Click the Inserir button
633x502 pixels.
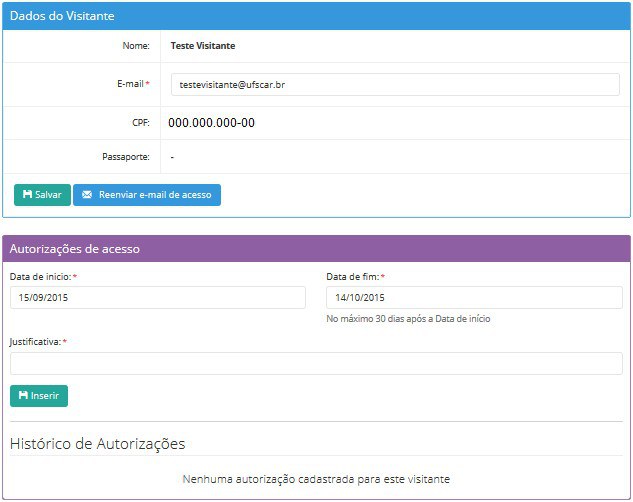click(x=39, y=396)
